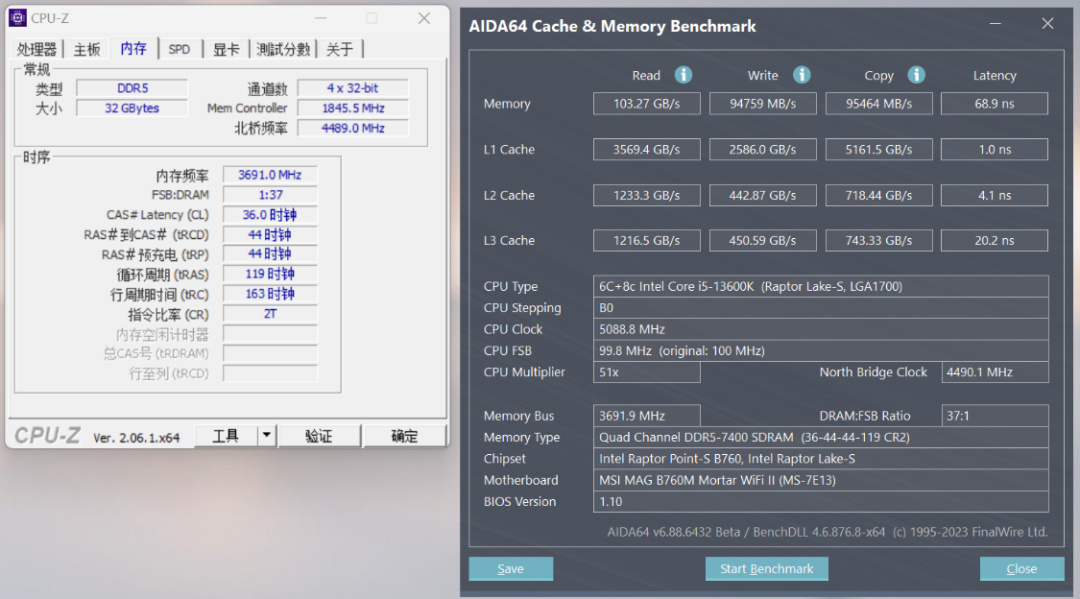Click North Bridge Clock 4490.1 MHz field
This screenshot has height=599, width=1080.
coord(995,372)
